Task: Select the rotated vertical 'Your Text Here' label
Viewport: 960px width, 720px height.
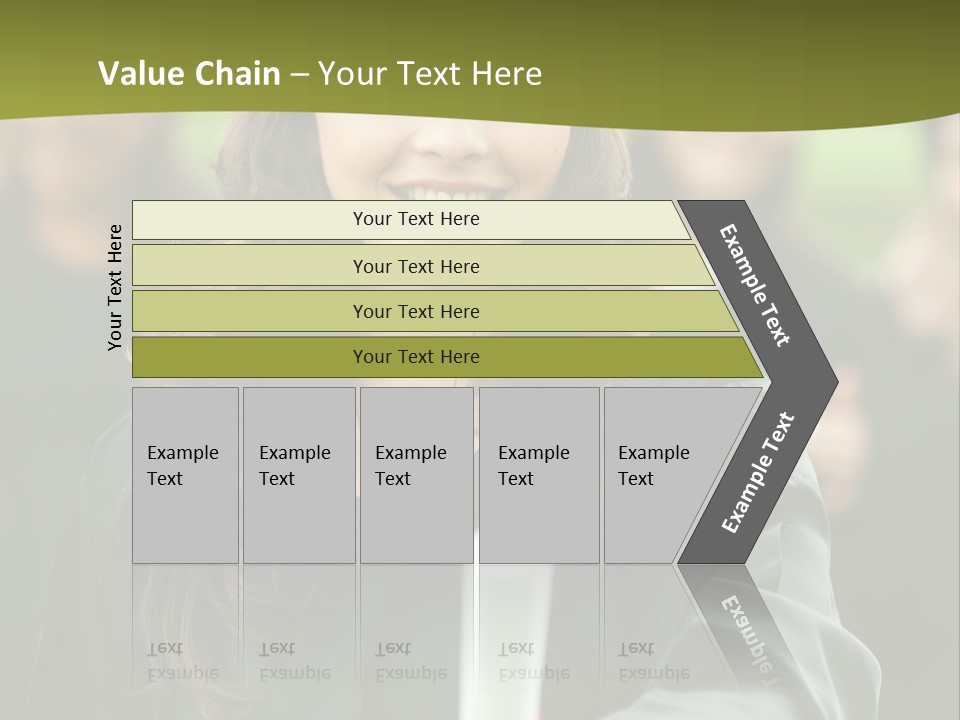Action: coord(115,288)
